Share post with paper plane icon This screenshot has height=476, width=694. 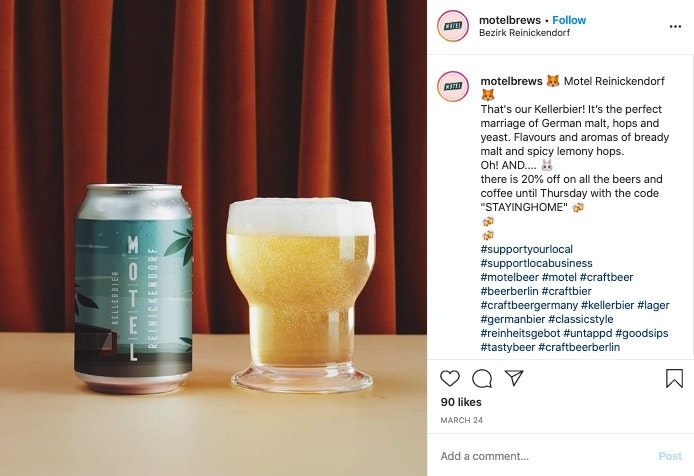pos(514,378)
